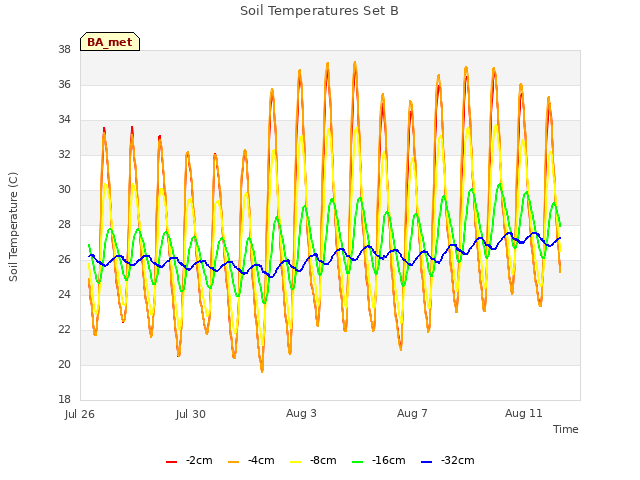This screenshot has width=640, height=480.
Task: Click the 32 y-axis tick label
Action: pyautogui.click(x=64, y=155)
